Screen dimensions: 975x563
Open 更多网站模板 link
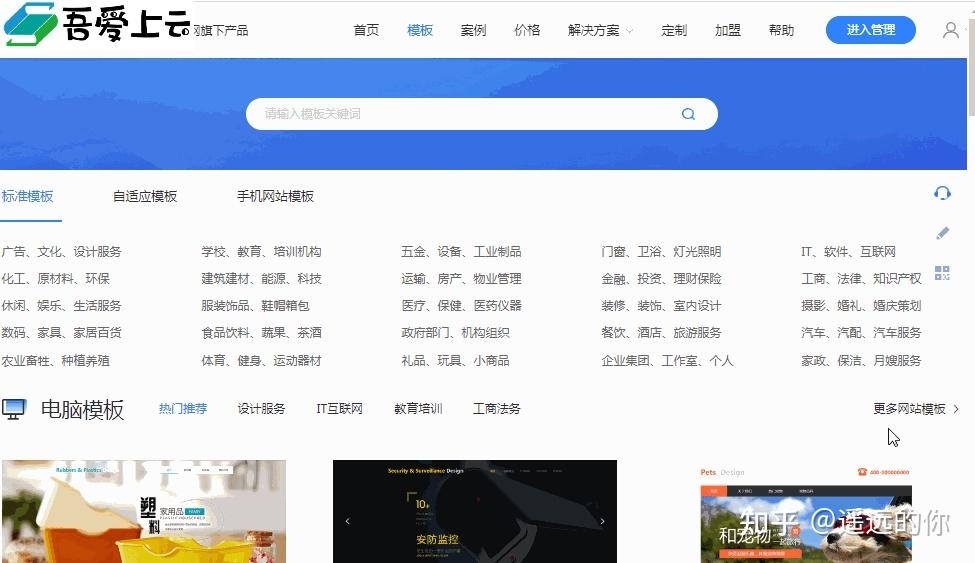click(x=916, y=409)
